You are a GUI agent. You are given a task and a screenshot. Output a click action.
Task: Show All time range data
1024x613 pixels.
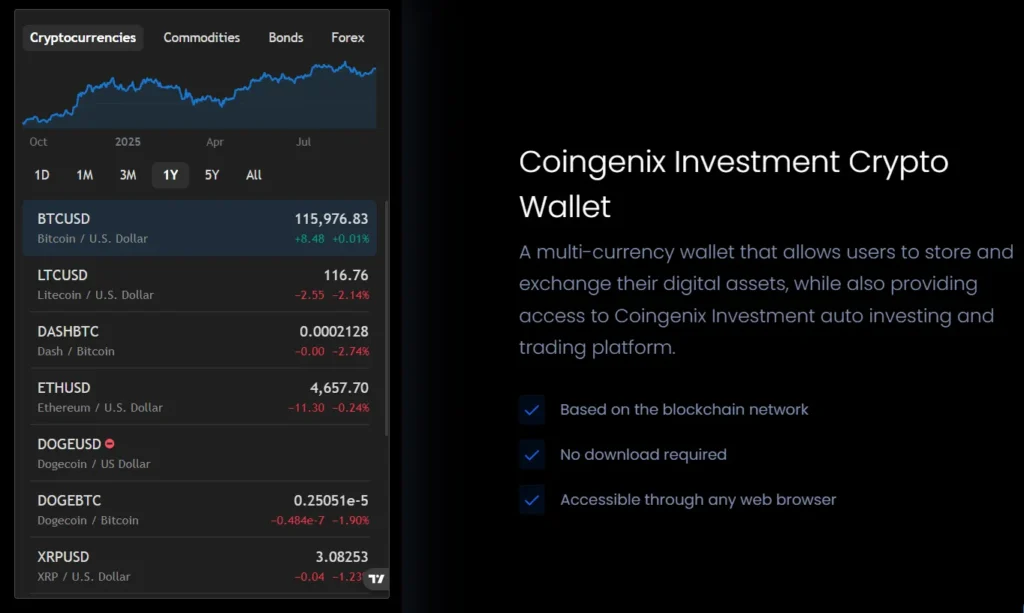click(x=254, y=175)
